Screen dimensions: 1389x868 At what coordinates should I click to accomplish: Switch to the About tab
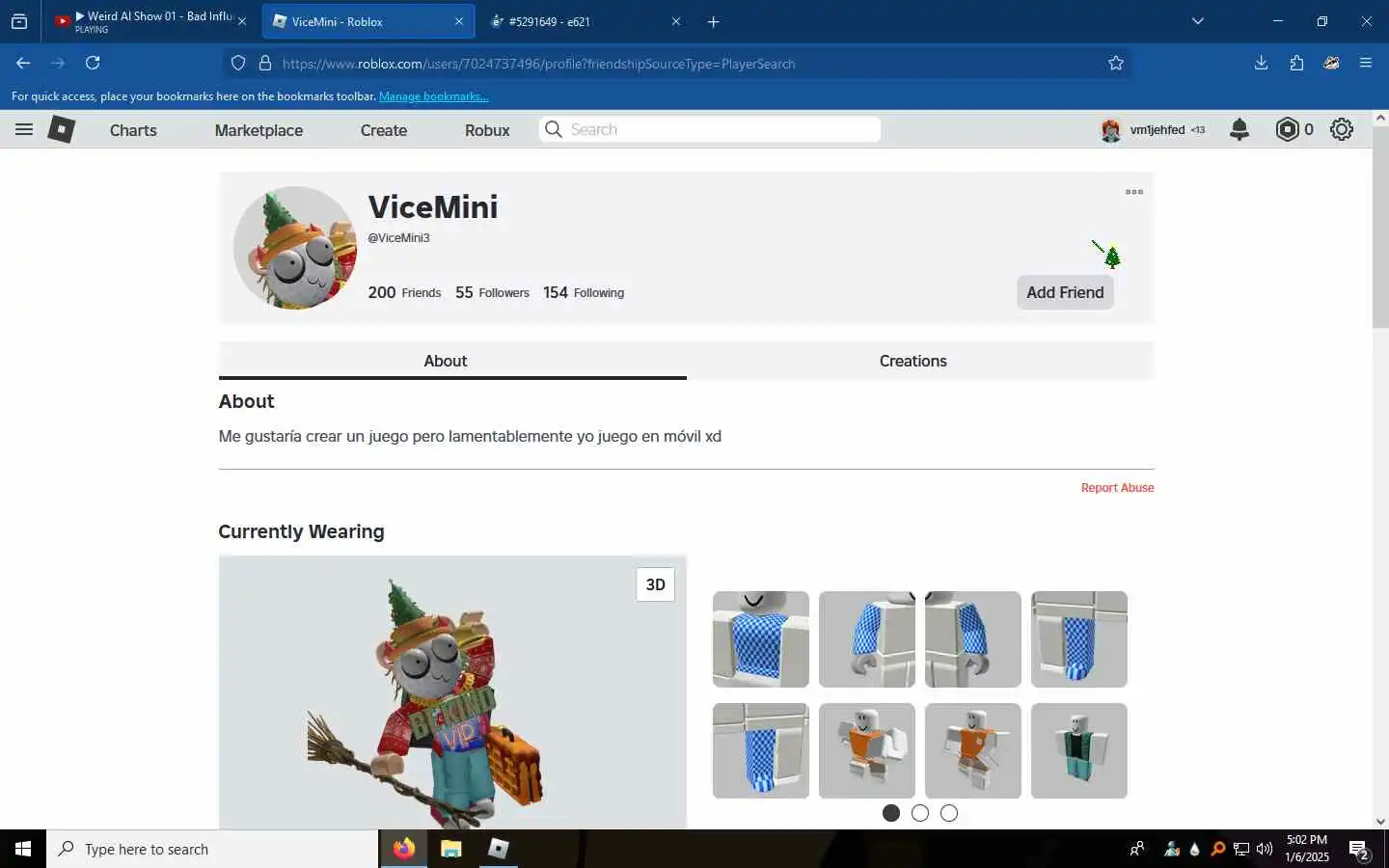click(452, 361)
